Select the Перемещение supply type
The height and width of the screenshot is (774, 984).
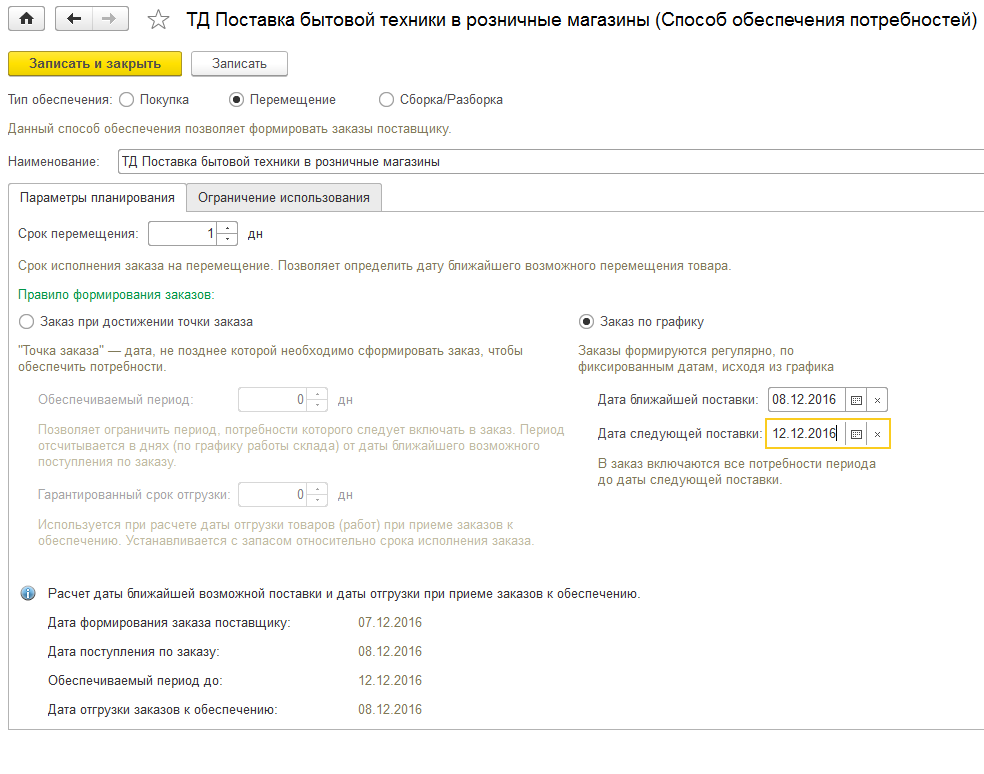[236, 100]
